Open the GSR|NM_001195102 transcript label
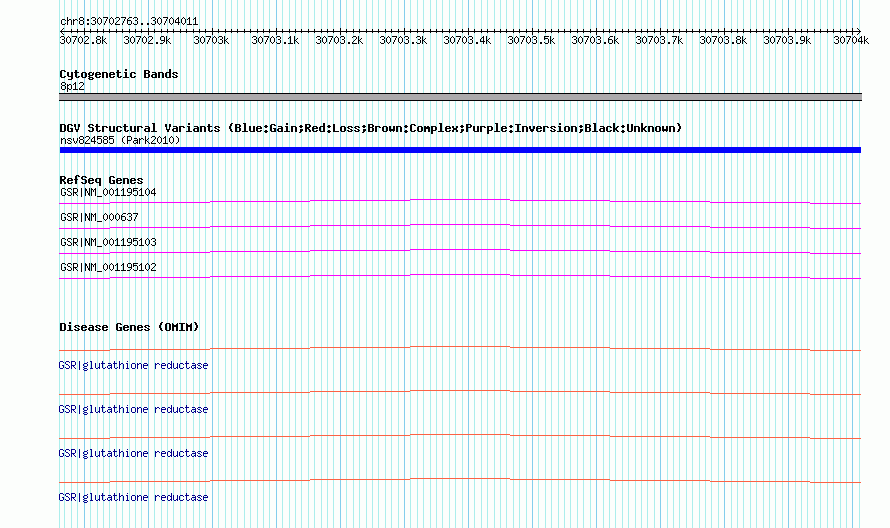Image resolution: width=890 pixels, height=528 pixels. (x=108, y=267)
